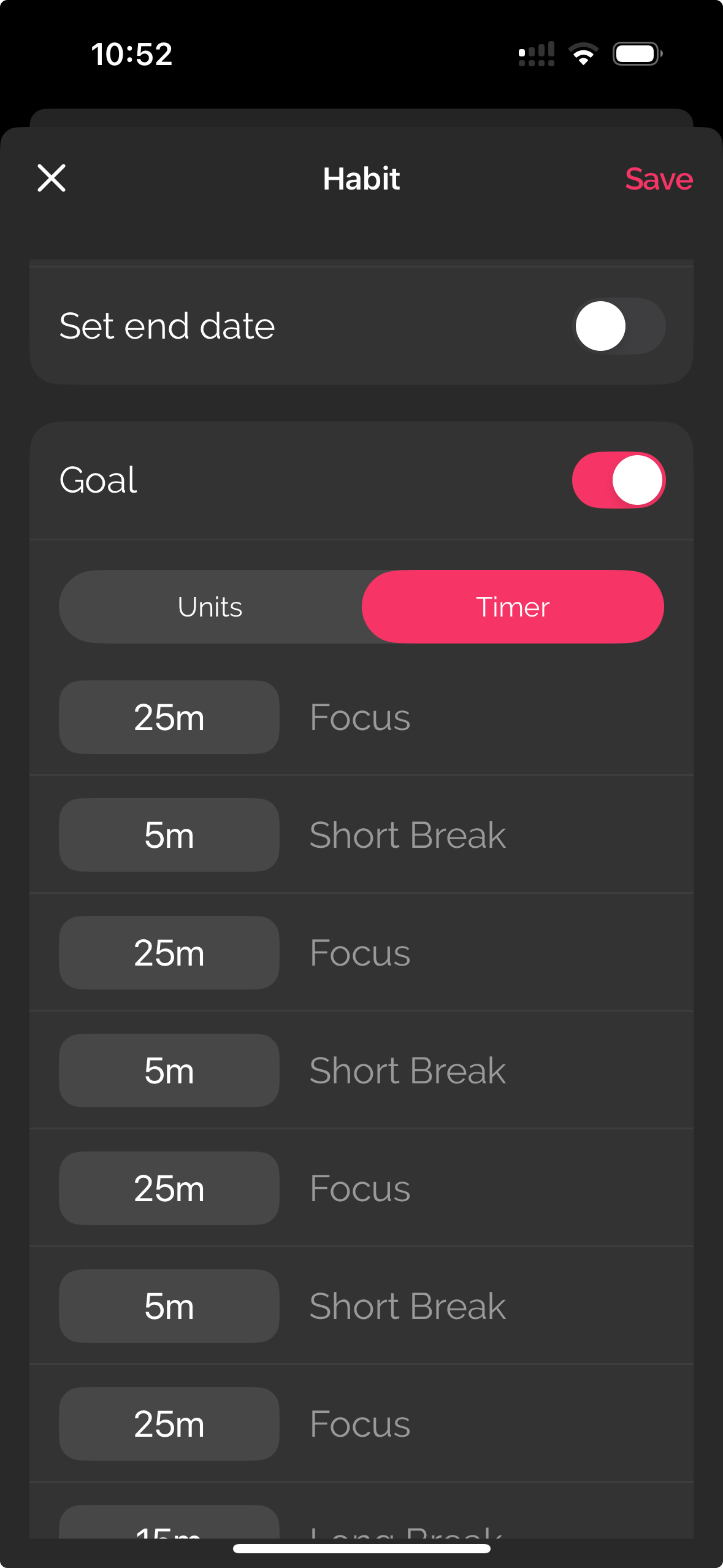Close the Habit sheet with the X icon
Image resolution: width=723 pixels, height=1568 pixels.
(x=52, y=179)
